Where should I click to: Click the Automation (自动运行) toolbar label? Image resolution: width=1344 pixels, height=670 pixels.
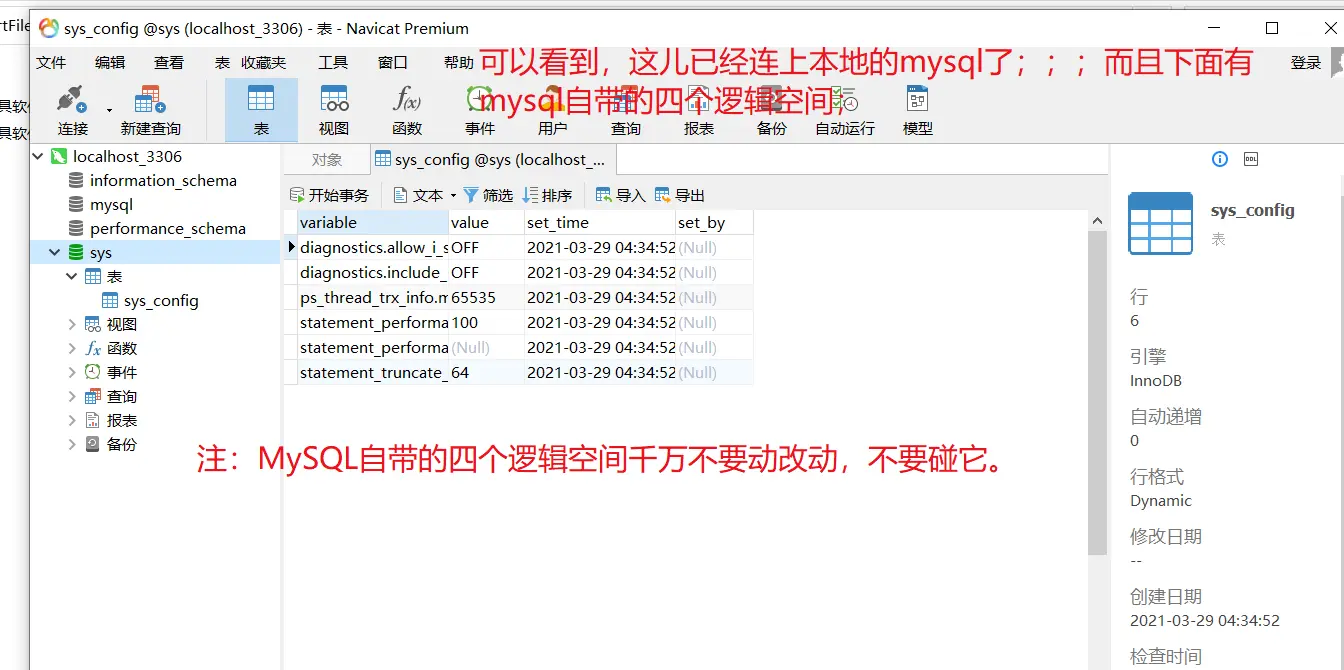(x=845, y=129)
